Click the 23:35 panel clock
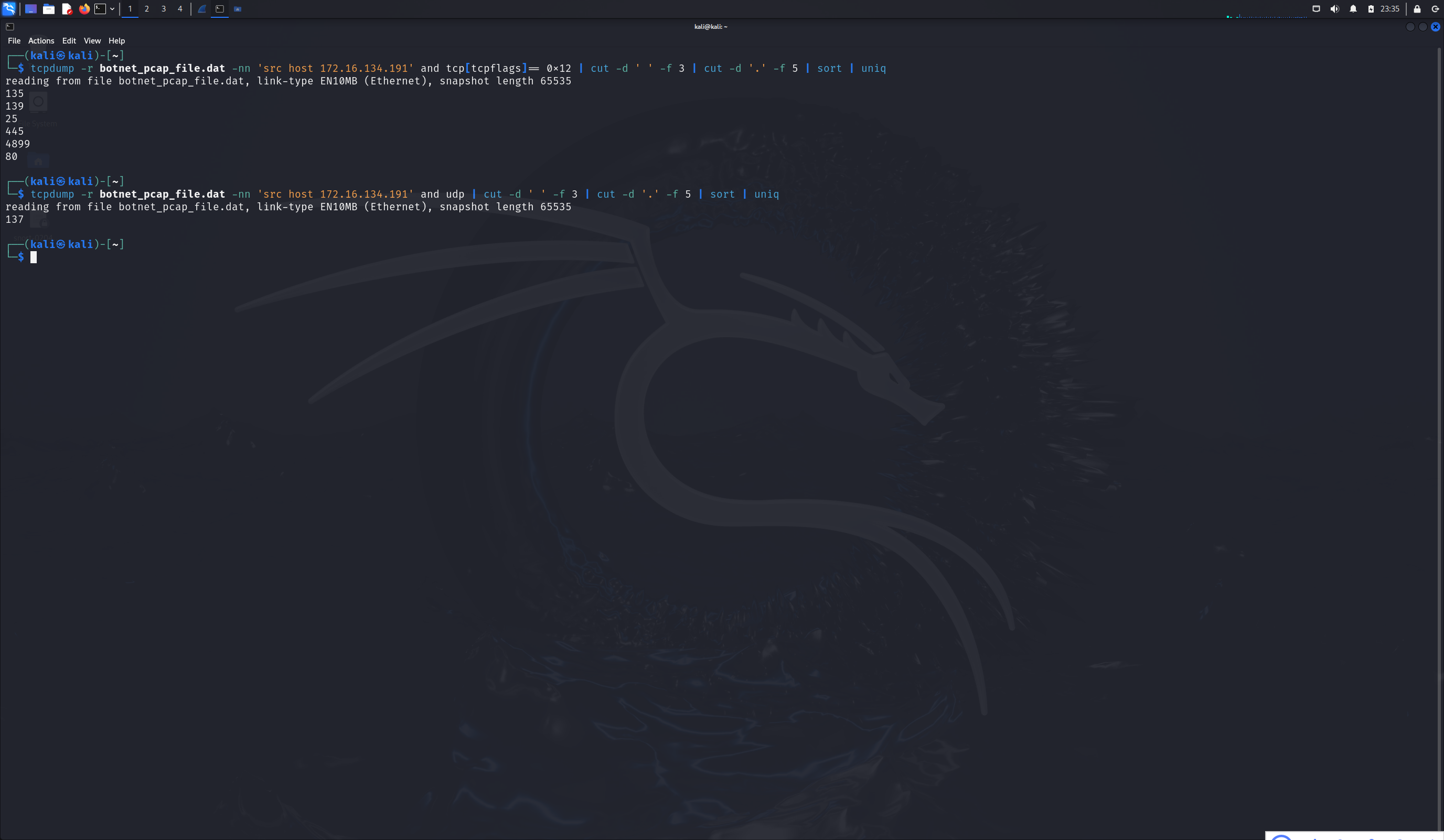 (1389, 8)
